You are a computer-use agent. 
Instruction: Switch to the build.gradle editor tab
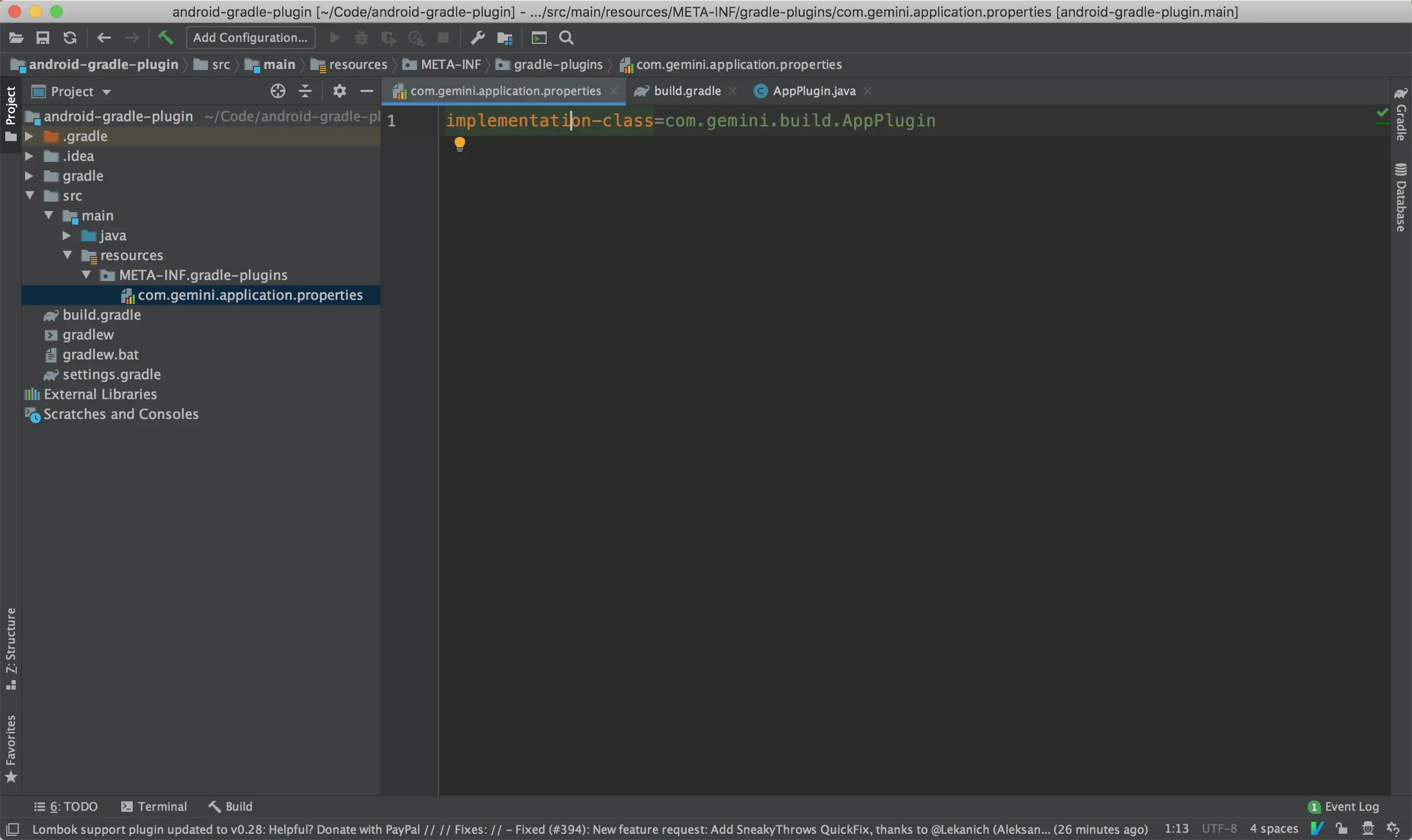[x=686, y=91]
